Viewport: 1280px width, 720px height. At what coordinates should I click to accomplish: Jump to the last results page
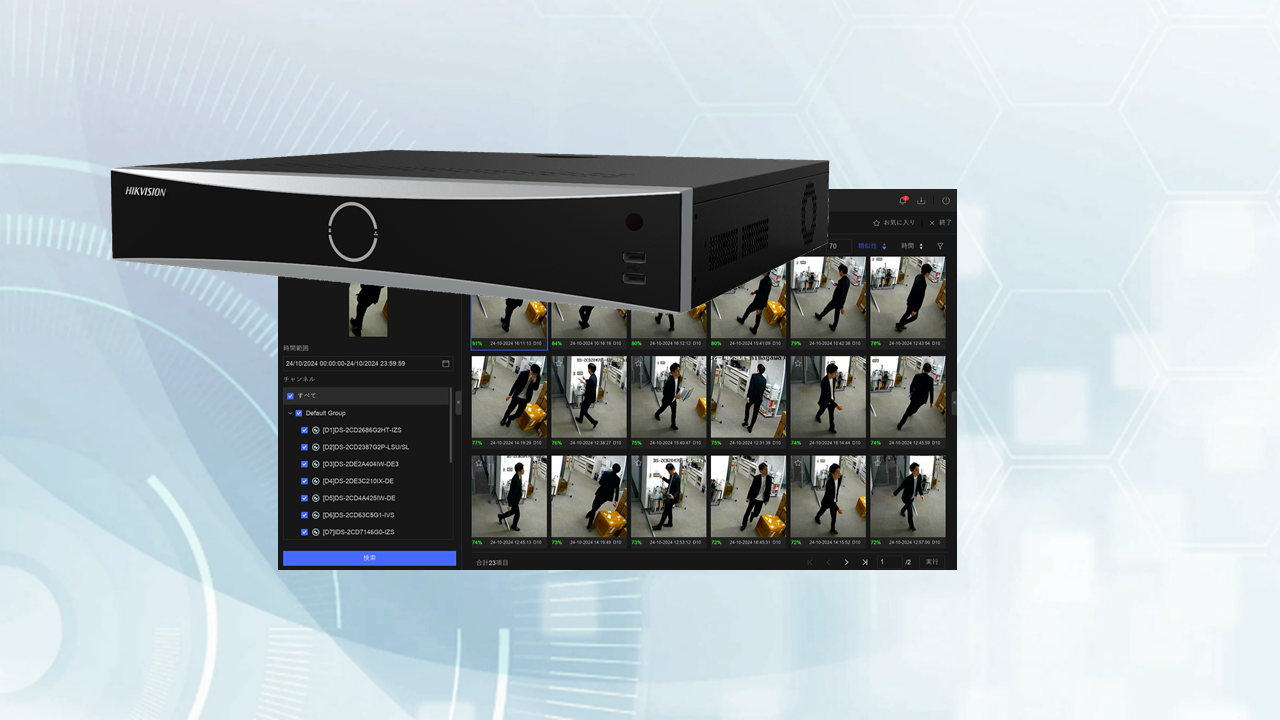click(864, 562)
